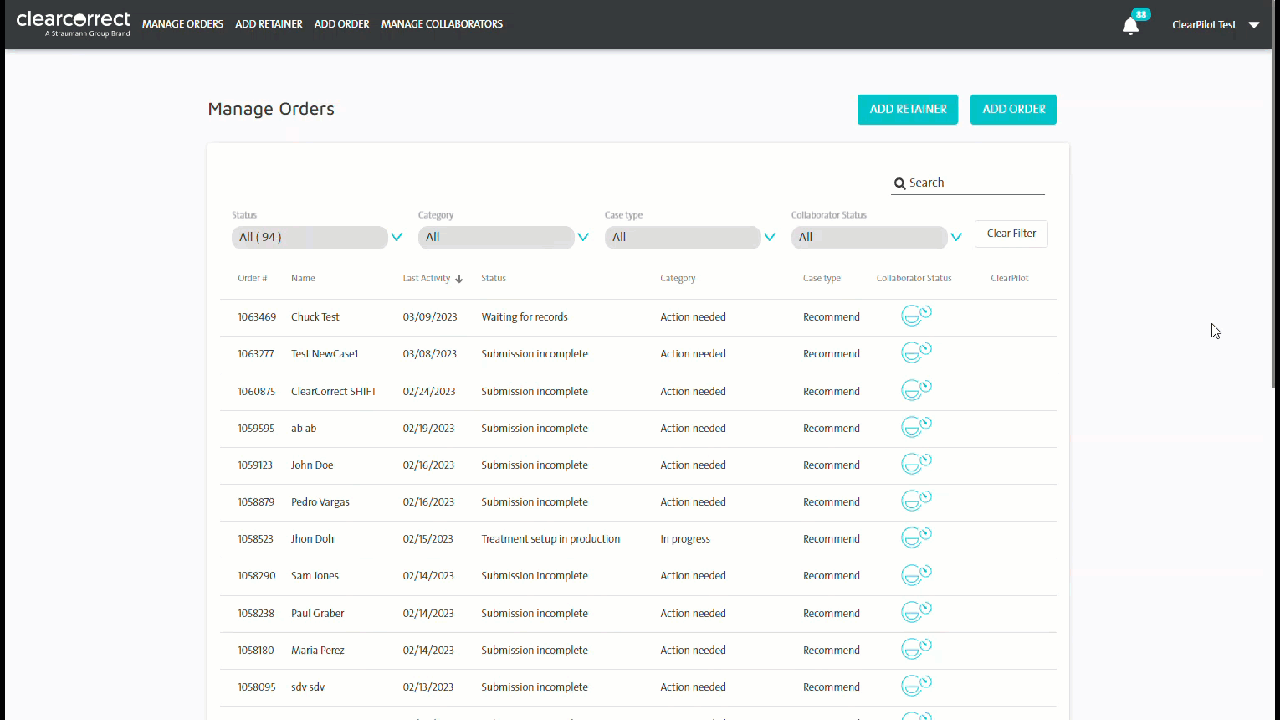Click collaborator status icon for Jhon Doh

[916, 538]
